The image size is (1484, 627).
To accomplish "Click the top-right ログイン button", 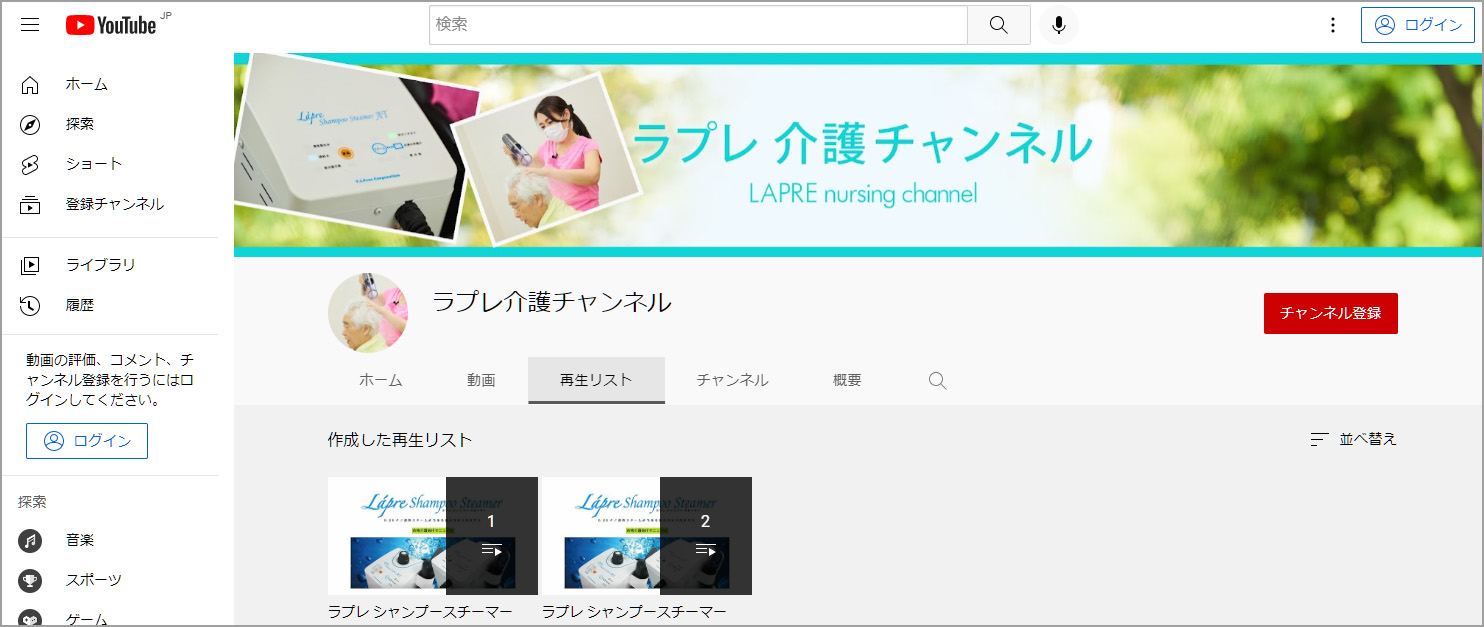I will [x=1418, y=25].
